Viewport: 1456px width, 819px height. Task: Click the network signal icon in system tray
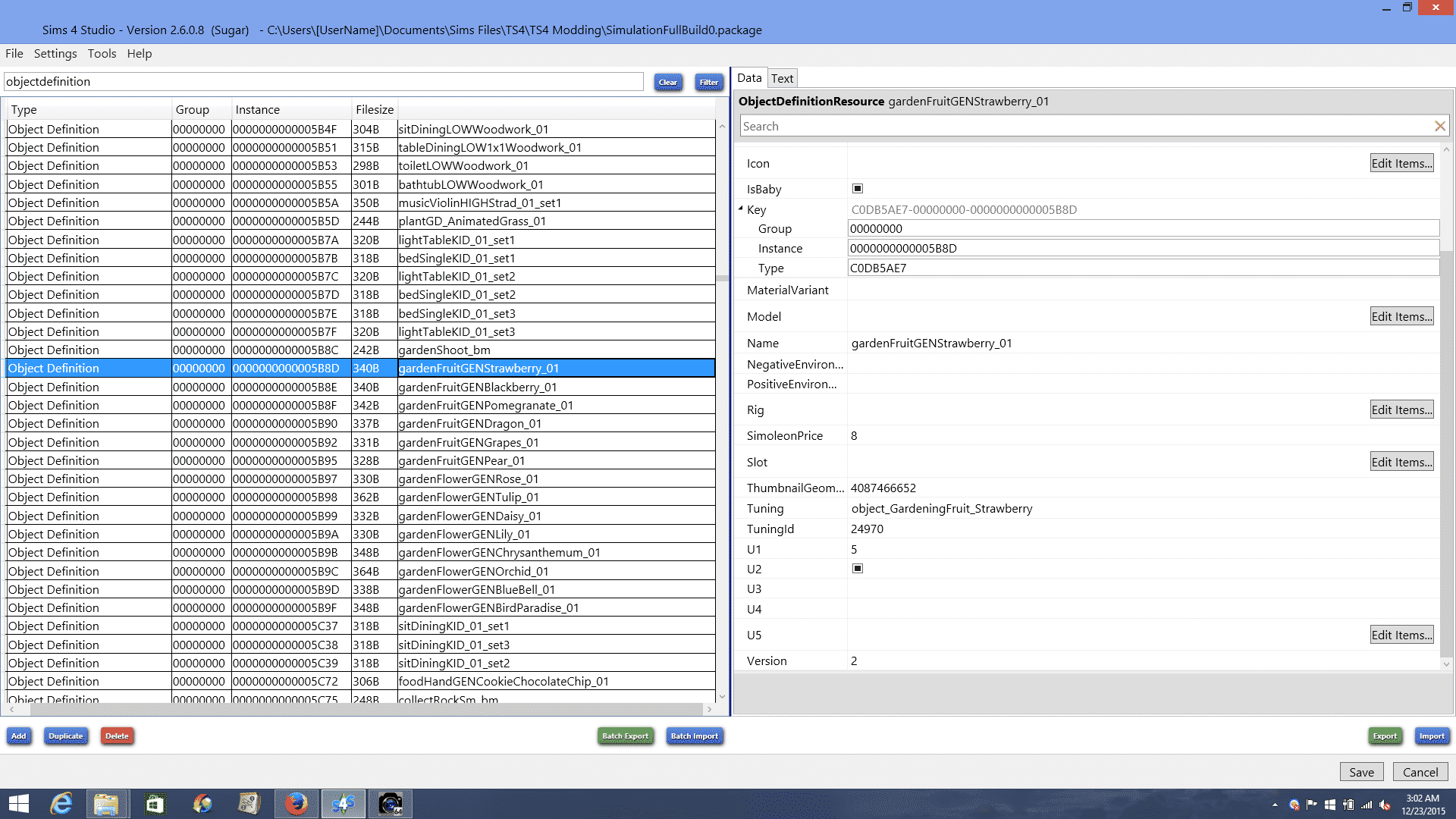click(1366, 805)
